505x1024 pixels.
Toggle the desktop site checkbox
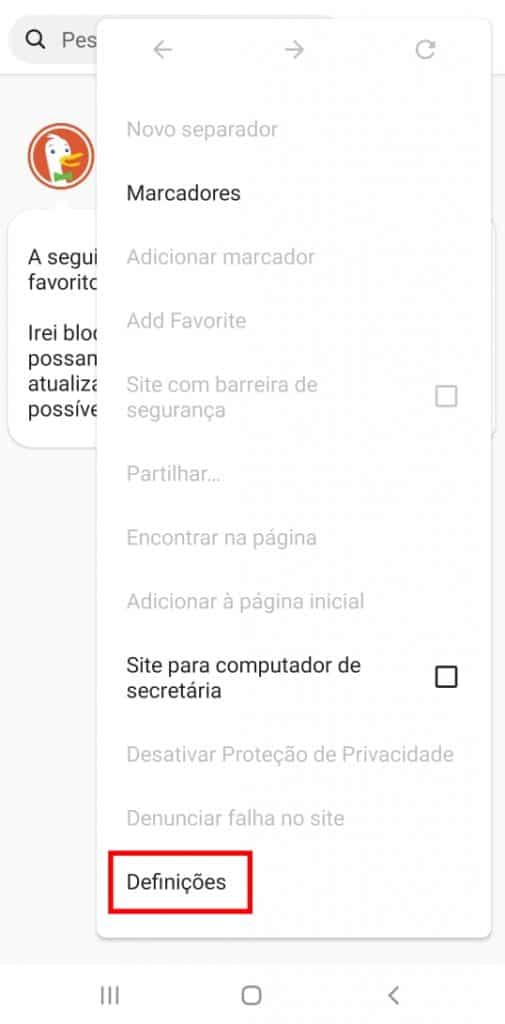(446, 677)
